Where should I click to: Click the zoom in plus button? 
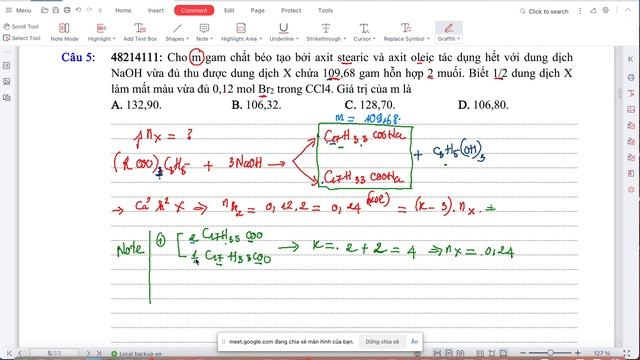click(578, 353)
